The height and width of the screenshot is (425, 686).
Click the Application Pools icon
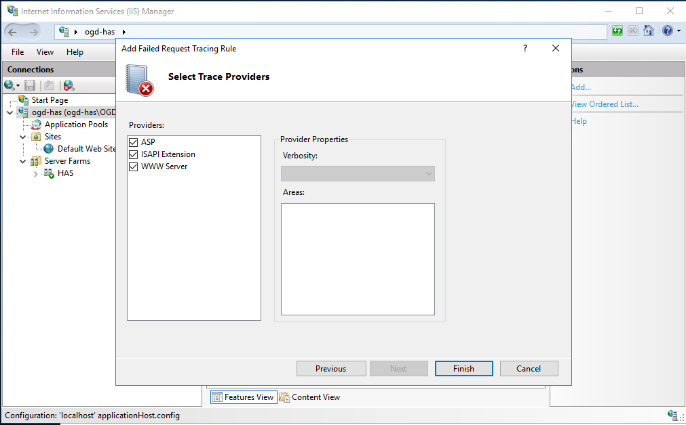click(x=36, y=124)
